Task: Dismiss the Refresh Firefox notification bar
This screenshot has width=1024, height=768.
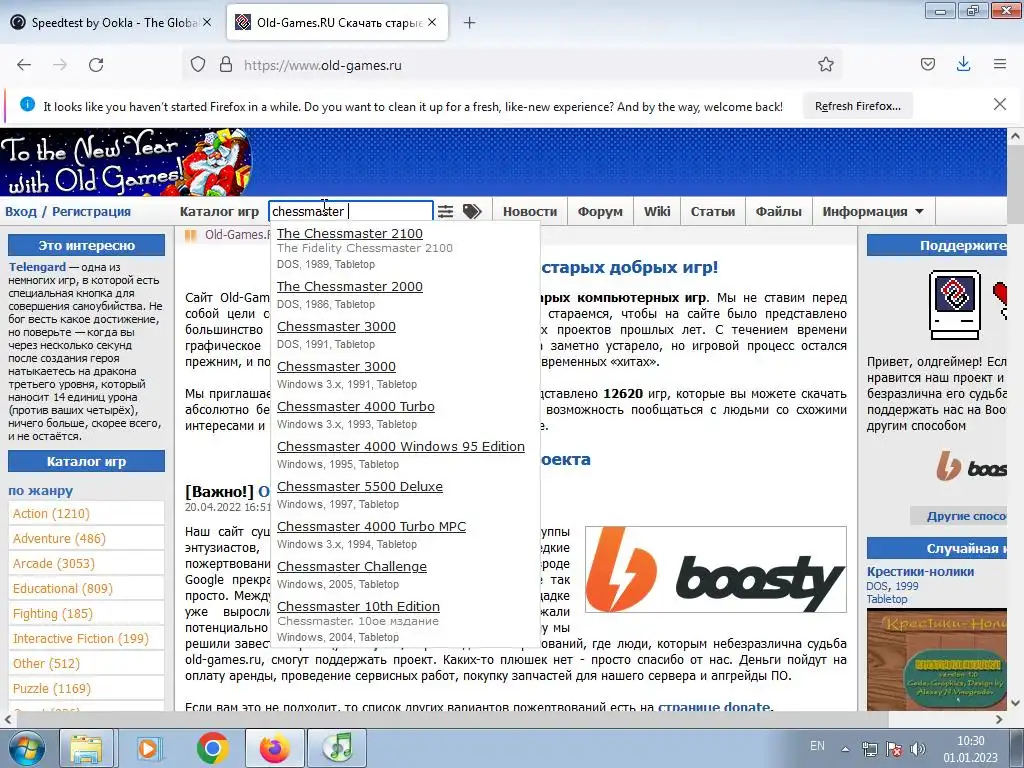Action: coord(999,104)
